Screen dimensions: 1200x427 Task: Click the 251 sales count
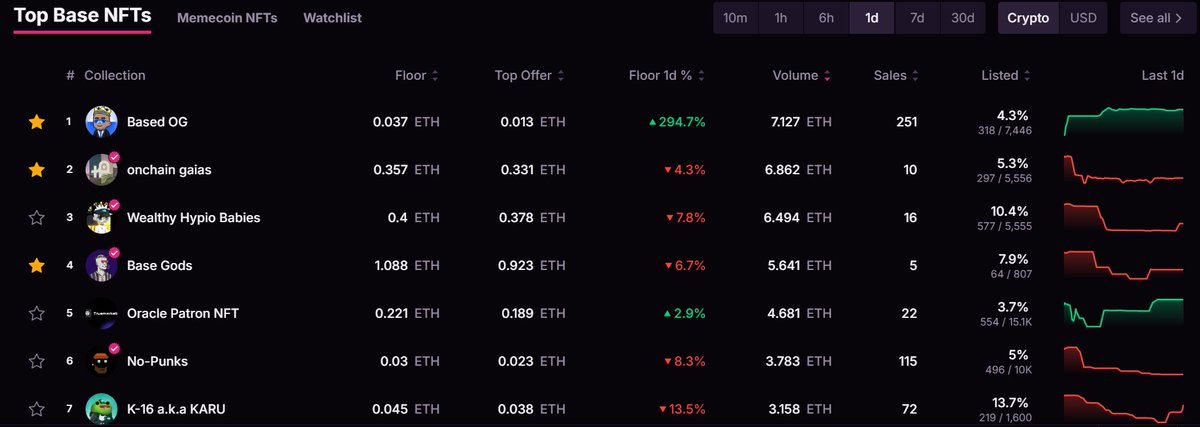point(907,122)
